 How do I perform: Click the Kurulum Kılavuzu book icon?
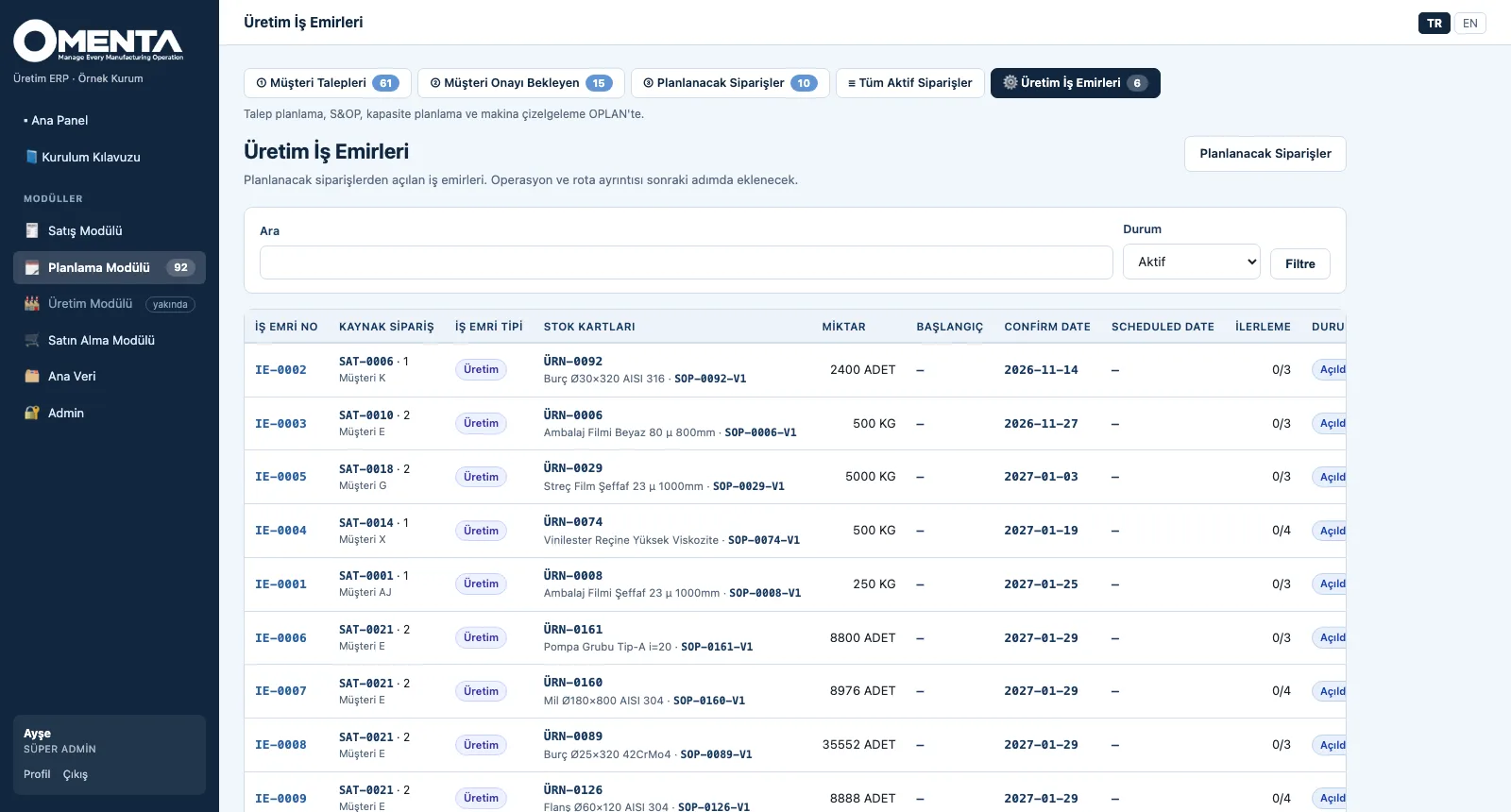point(31,157)
